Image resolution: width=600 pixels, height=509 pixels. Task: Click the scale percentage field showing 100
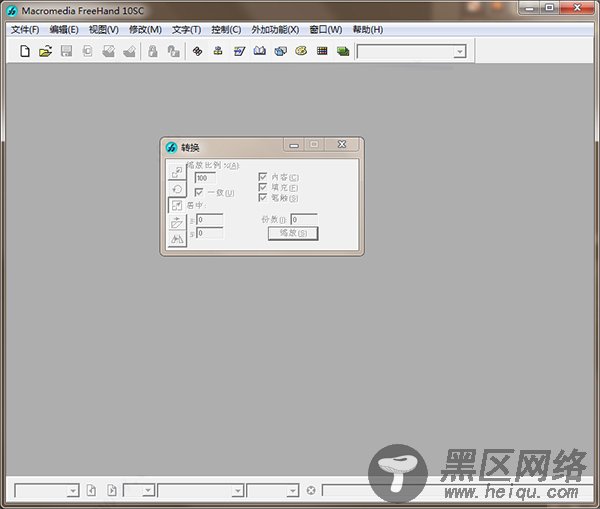(205, 178)
